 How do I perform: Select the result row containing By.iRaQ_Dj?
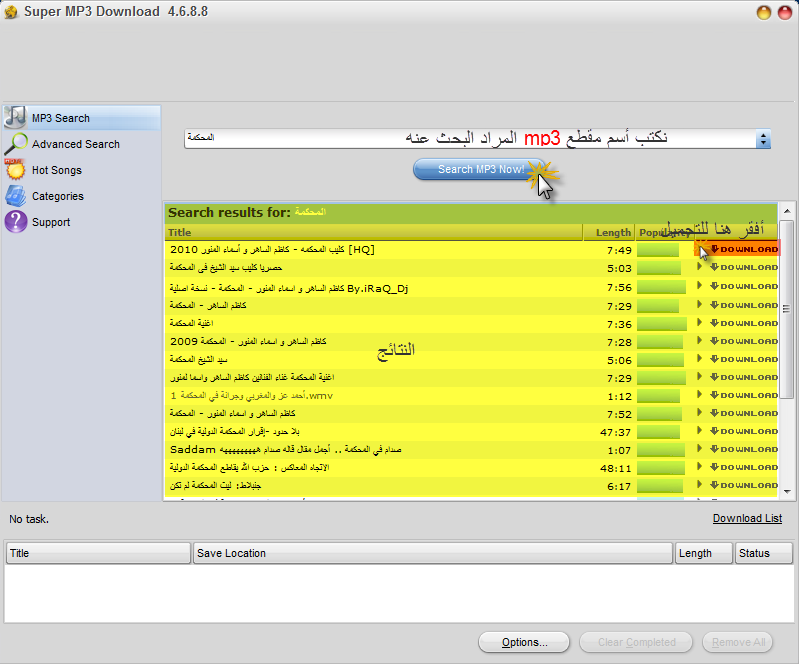471,288
